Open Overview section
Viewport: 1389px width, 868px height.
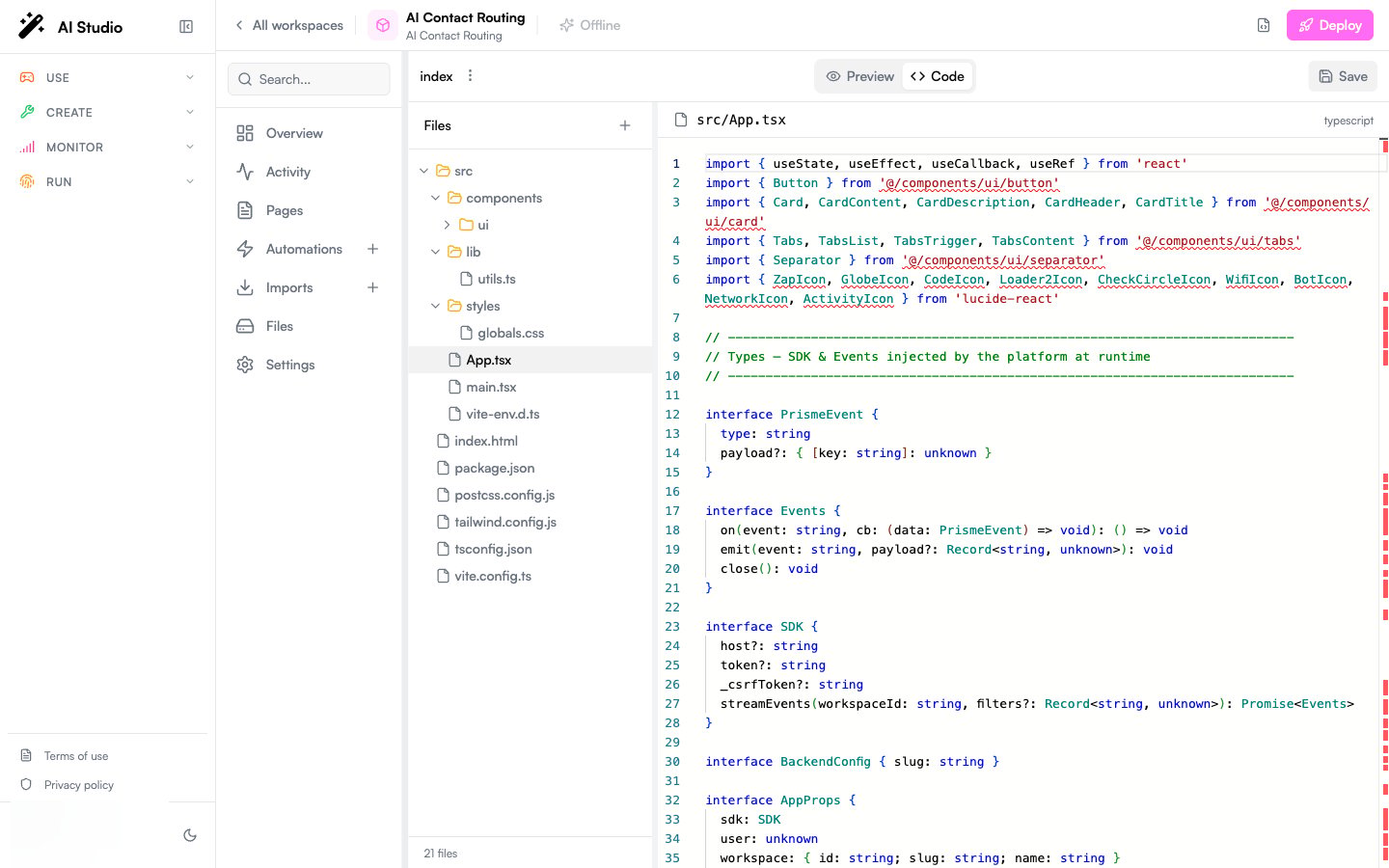point(309,133)
